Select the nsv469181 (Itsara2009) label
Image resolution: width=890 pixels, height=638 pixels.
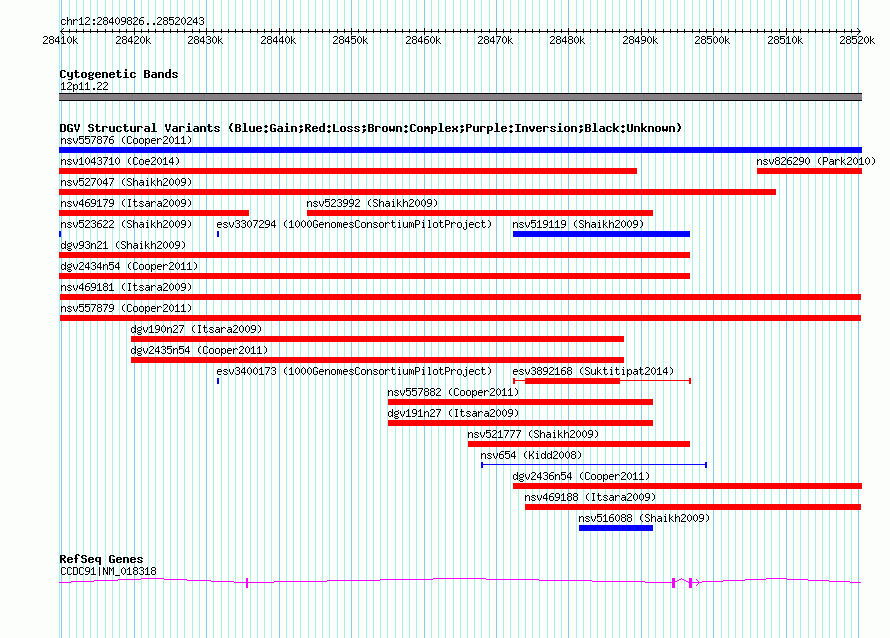(x=126, y=287)
